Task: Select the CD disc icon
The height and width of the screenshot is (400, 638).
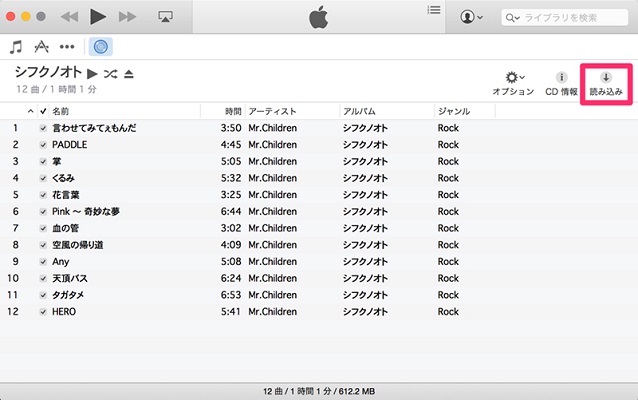Action: click(x=101, y=47)
